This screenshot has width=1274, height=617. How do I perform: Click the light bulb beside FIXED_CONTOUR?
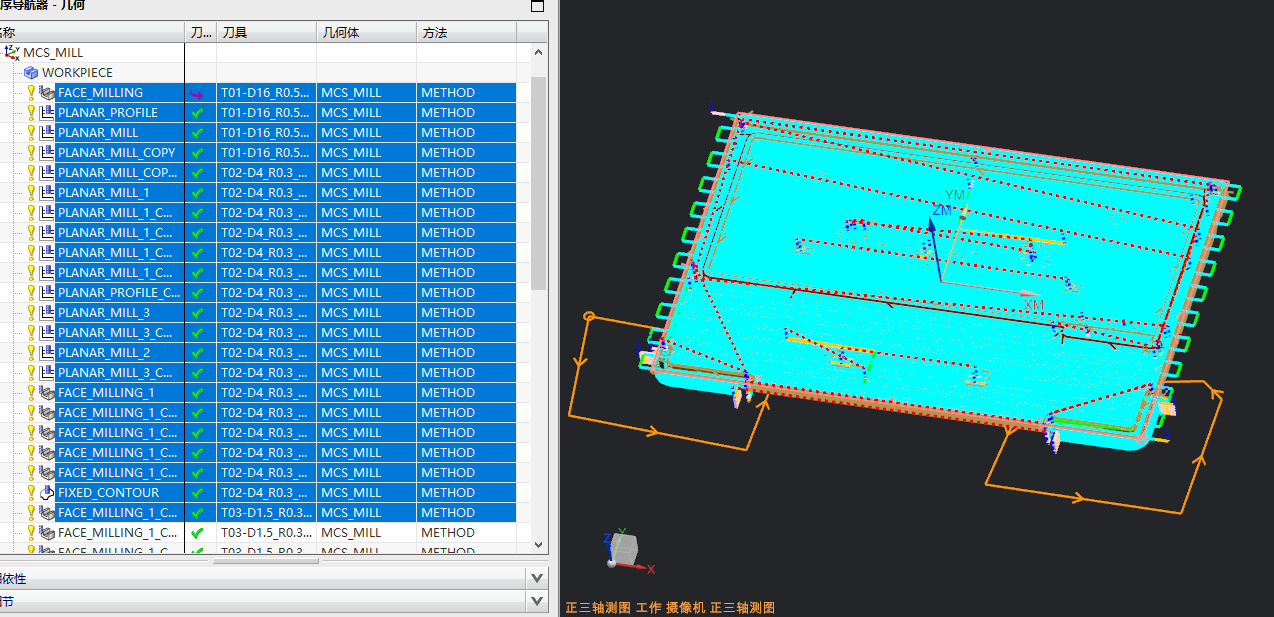pos(31,492)
